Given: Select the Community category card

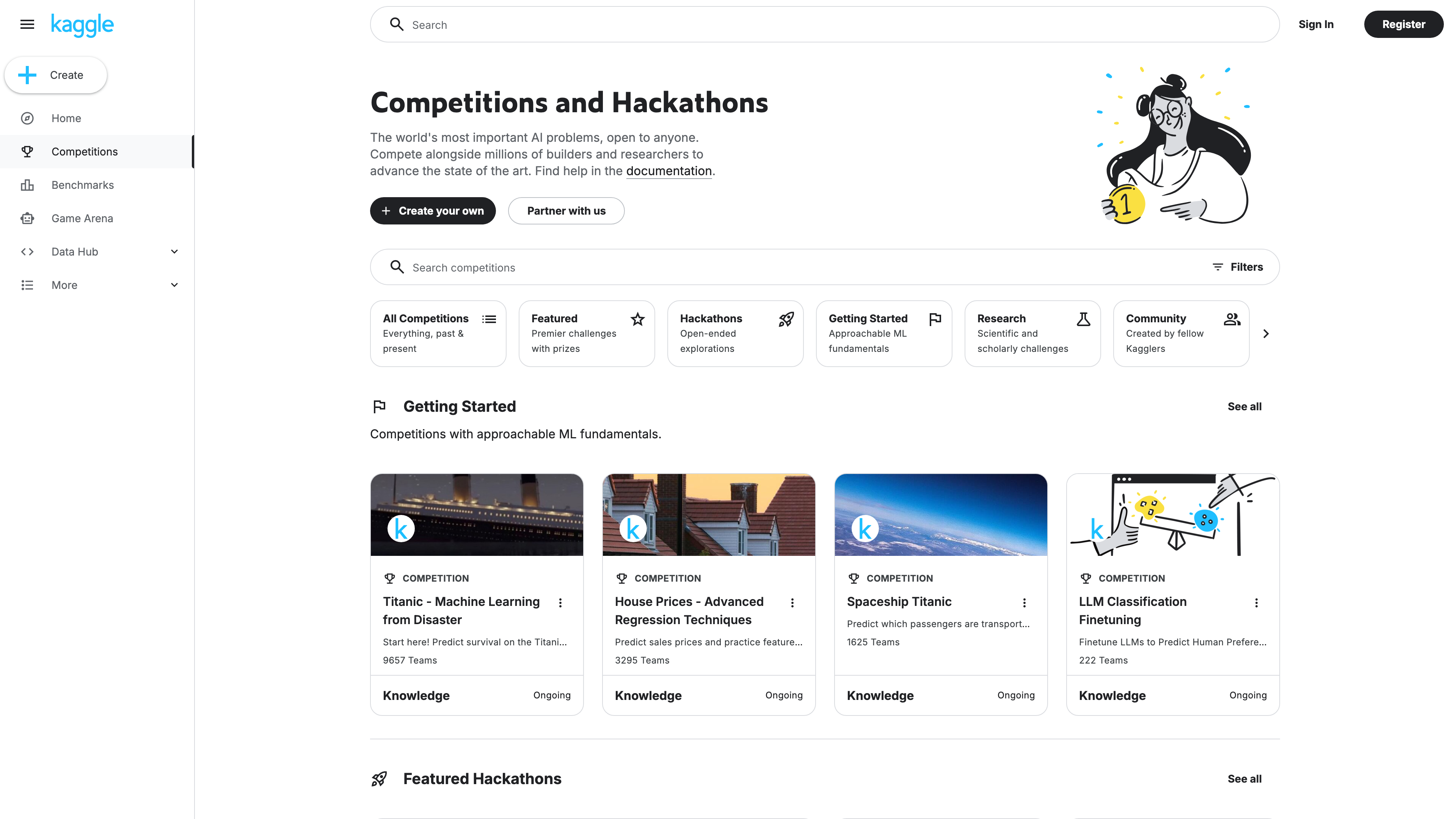Looking at the screenshot, I should tap(1181, 334).
